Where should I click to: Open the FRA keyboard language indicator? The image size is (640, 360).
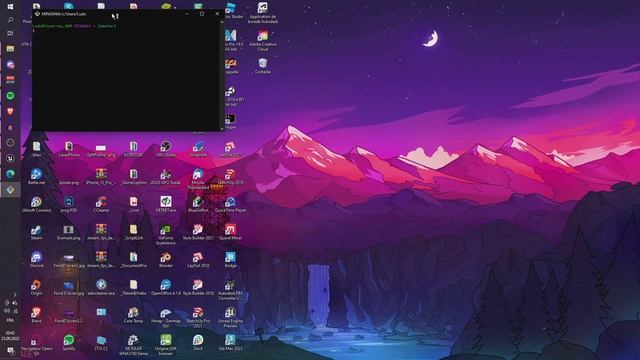[10, 320]
